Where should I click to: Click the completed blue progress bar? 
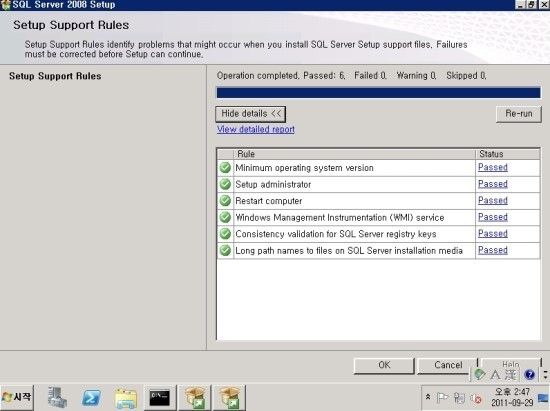click(x=378, y=93)
